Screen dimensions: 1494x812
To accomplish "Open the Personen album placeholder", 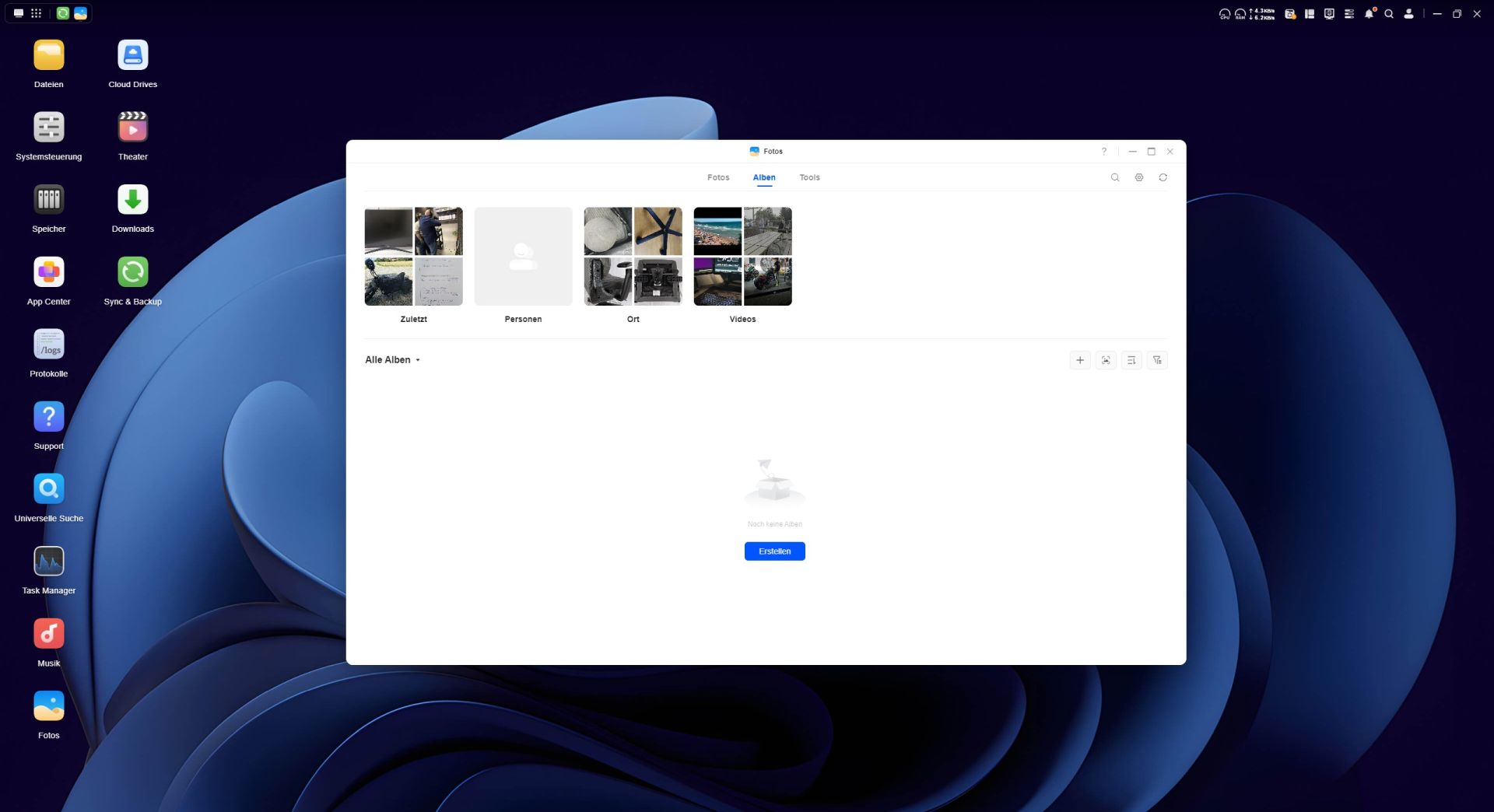I will pyautogui.click(x=523, y=257).
